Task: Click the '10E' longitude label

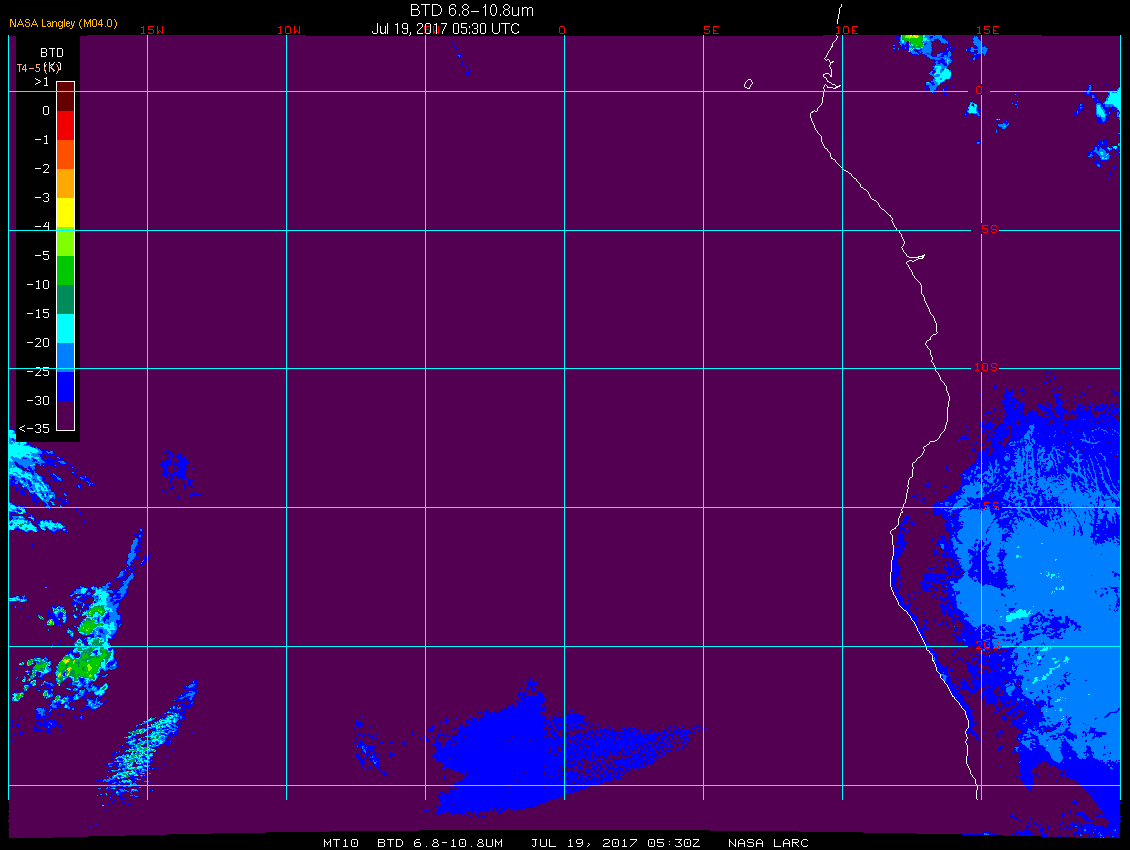Action: [x=847, y=30]
